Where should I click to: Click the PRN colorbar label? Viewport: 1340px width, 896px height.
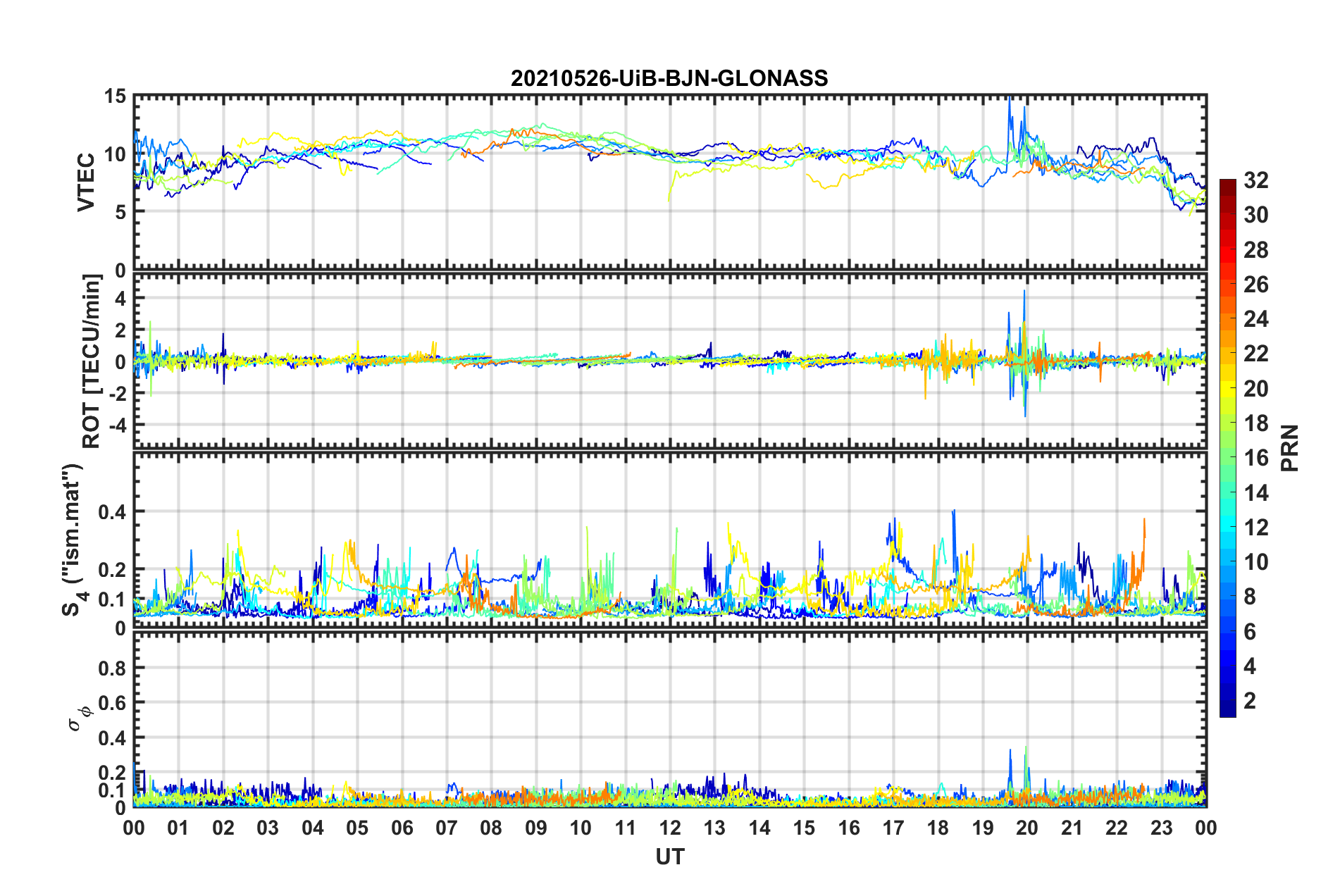pos(1290,448)
